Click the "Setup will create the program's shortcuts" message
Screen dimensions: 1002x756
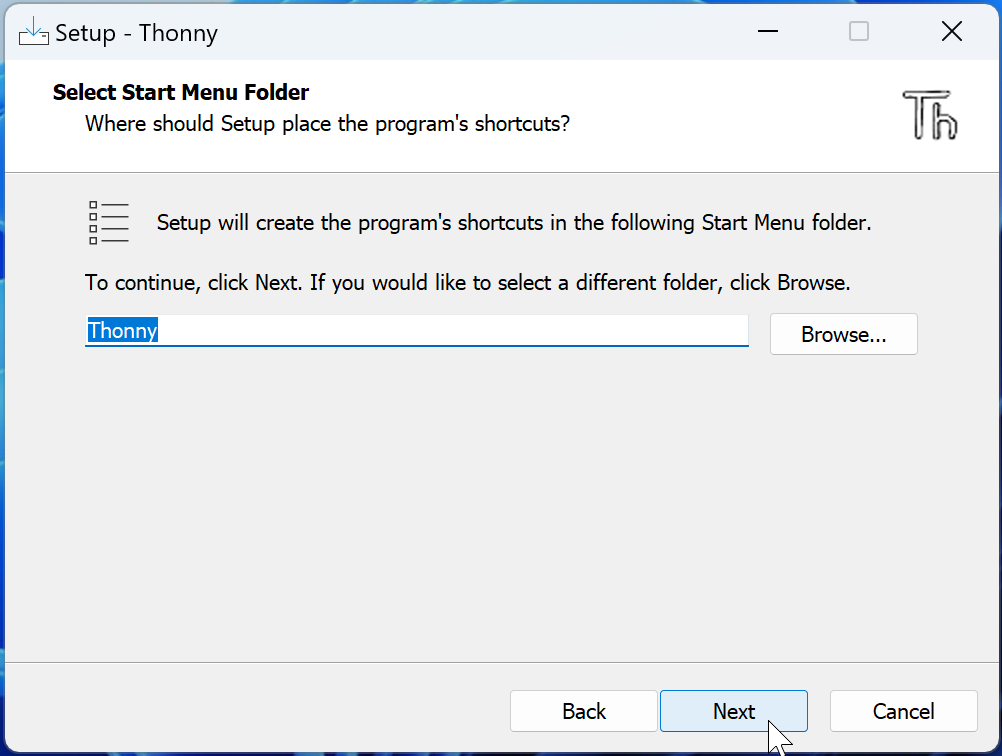514,222
